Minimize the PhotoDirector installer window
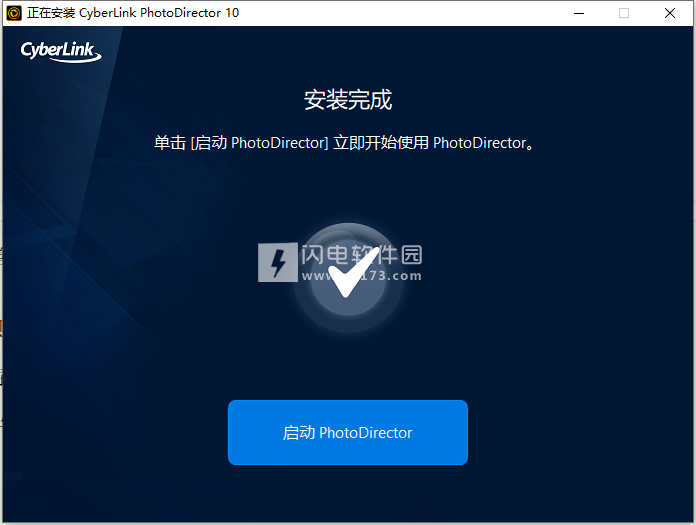Viewport: 696px width, 525px height. [579, 13]
